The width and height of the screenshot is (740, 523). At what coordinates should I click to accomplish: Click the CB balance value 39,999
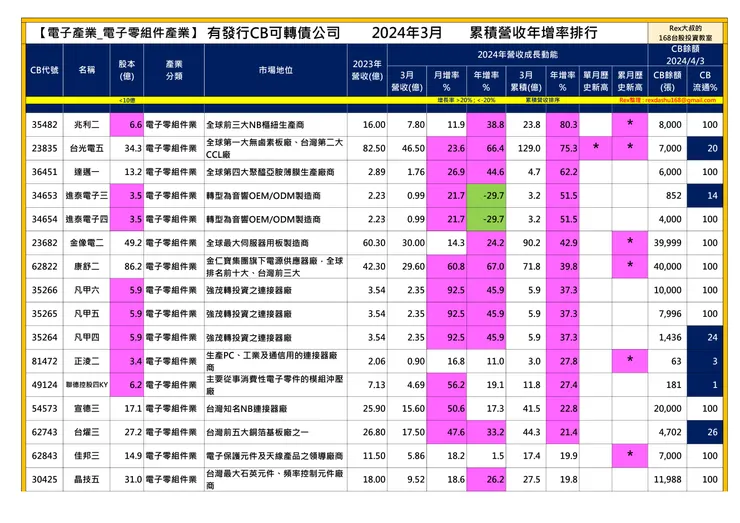click(667, 243)
